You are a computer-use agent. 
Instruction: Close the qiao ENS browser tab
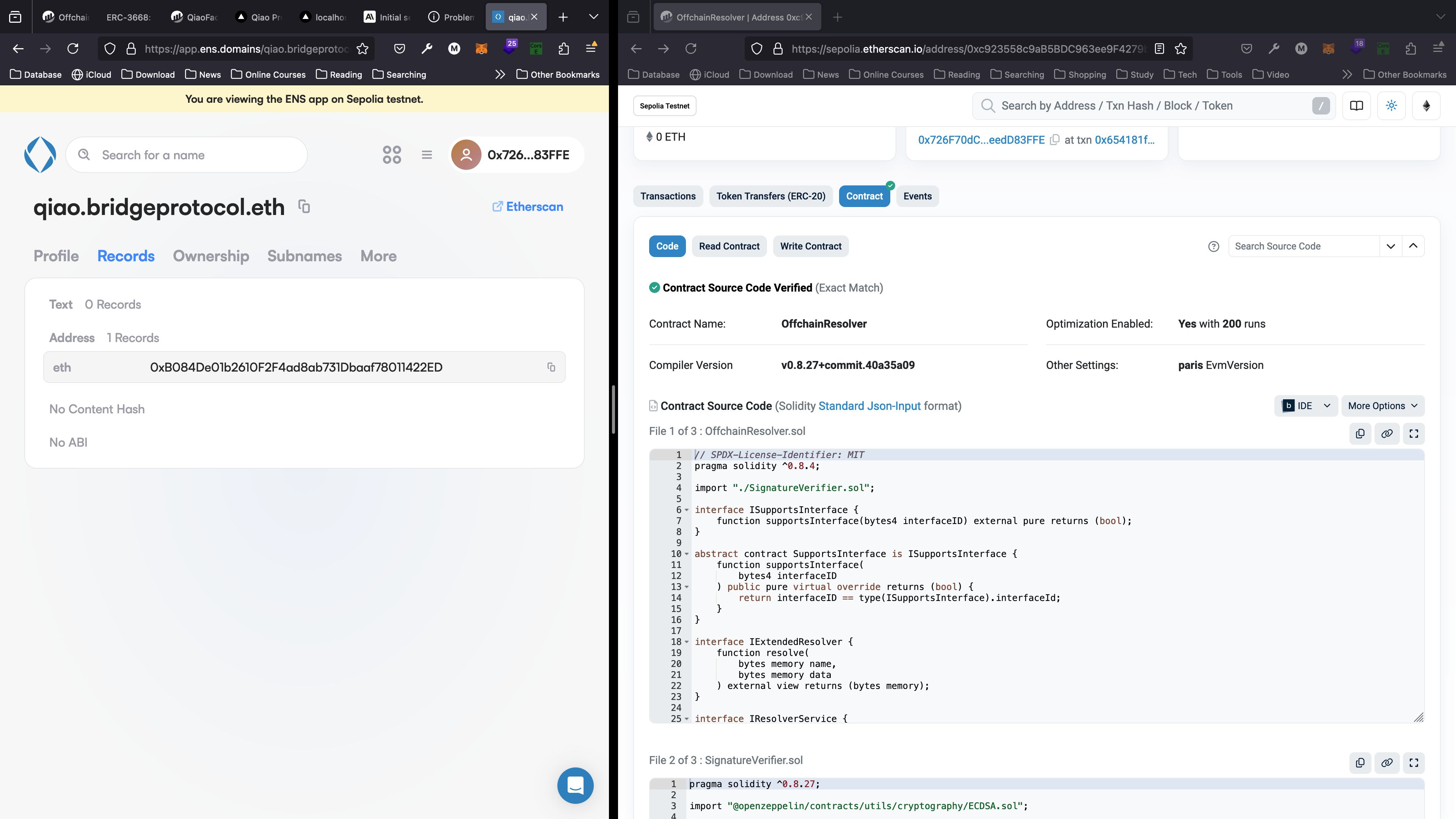coord(534,17)
